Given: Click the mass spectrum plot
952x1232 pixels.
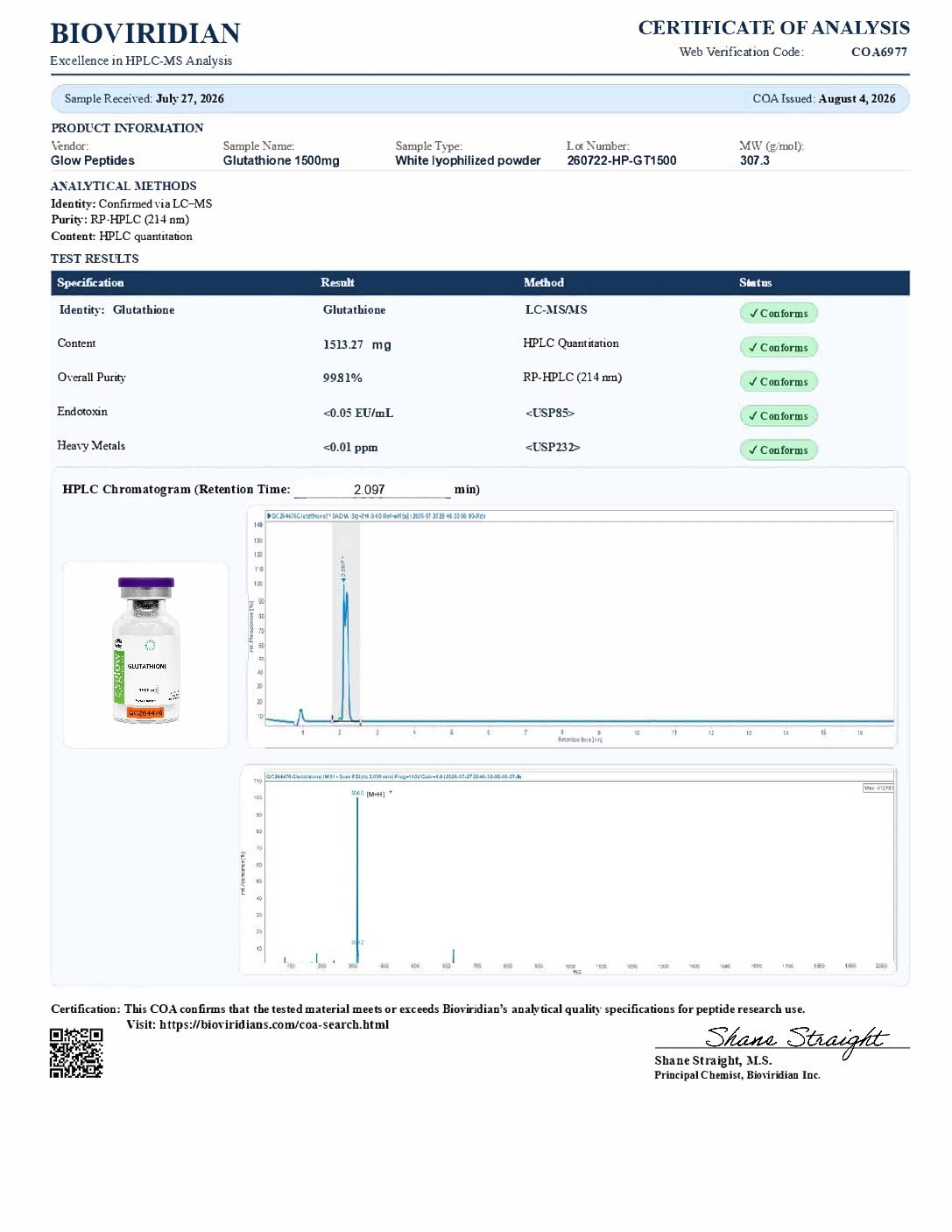Looking at the screenshot, I should pyautogui.click(x=568, y=871).
